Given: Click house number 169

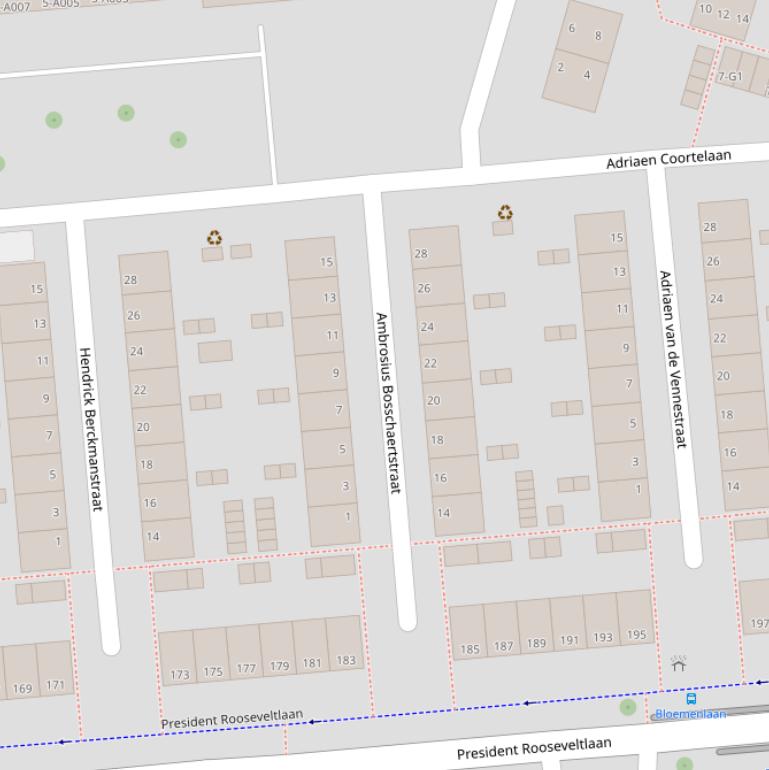Looking at the screenshot, I should click(x=22, y=688).
